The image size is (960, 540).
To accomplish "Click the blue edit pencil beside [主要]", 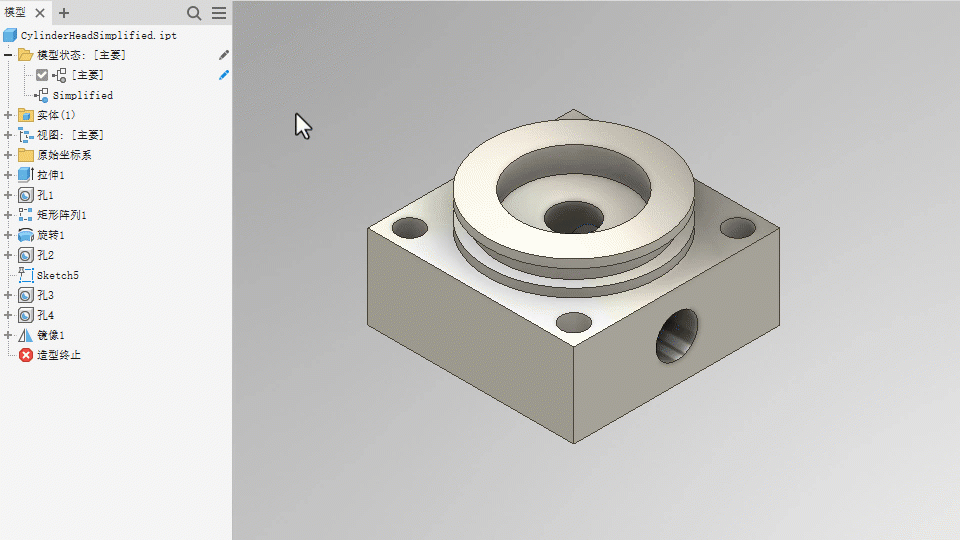I will (223, 75).
